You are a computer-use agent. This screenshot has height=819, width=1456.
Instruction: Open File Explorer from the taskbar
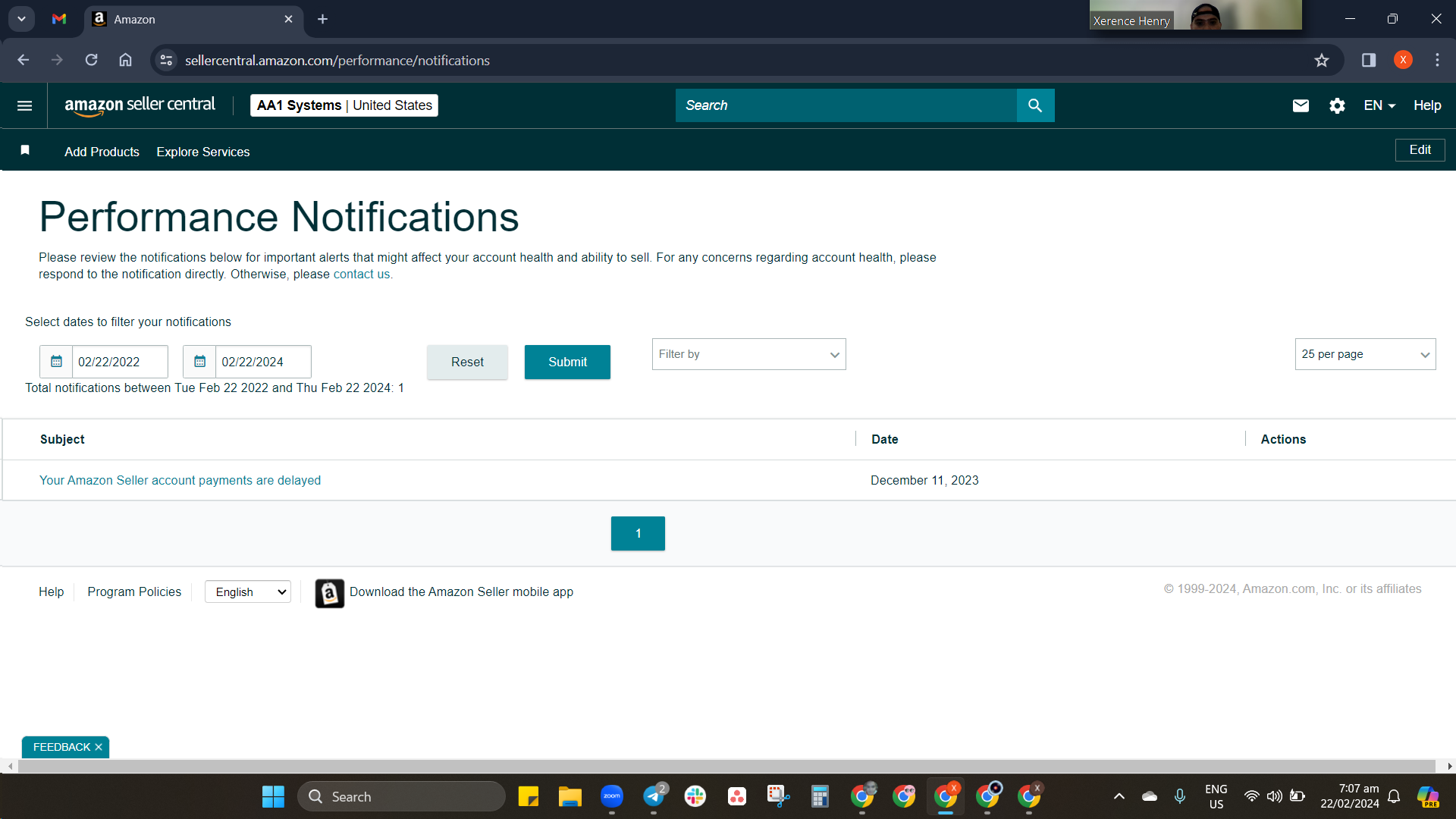570,796
